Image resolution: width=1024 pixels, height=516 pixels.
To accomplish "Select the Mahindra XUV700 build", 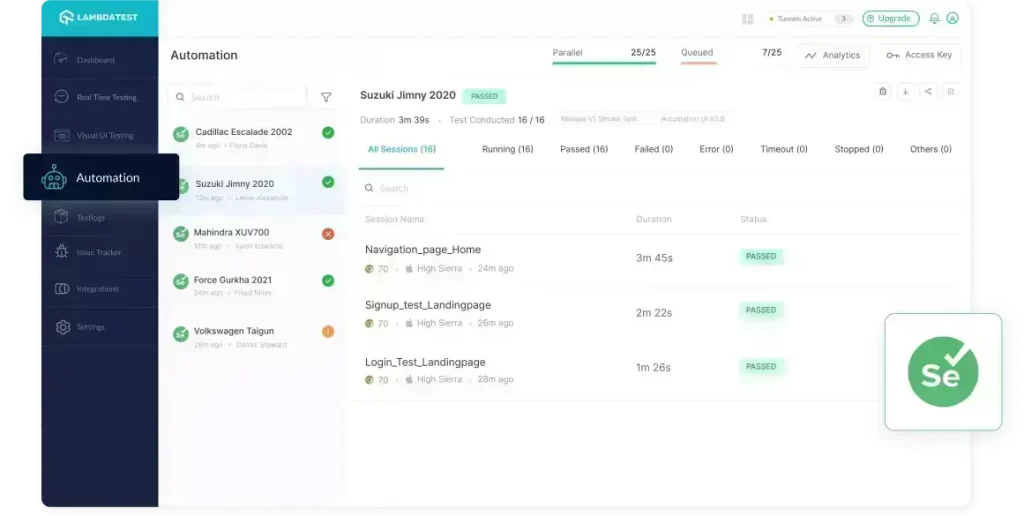I will coord(255,238).
